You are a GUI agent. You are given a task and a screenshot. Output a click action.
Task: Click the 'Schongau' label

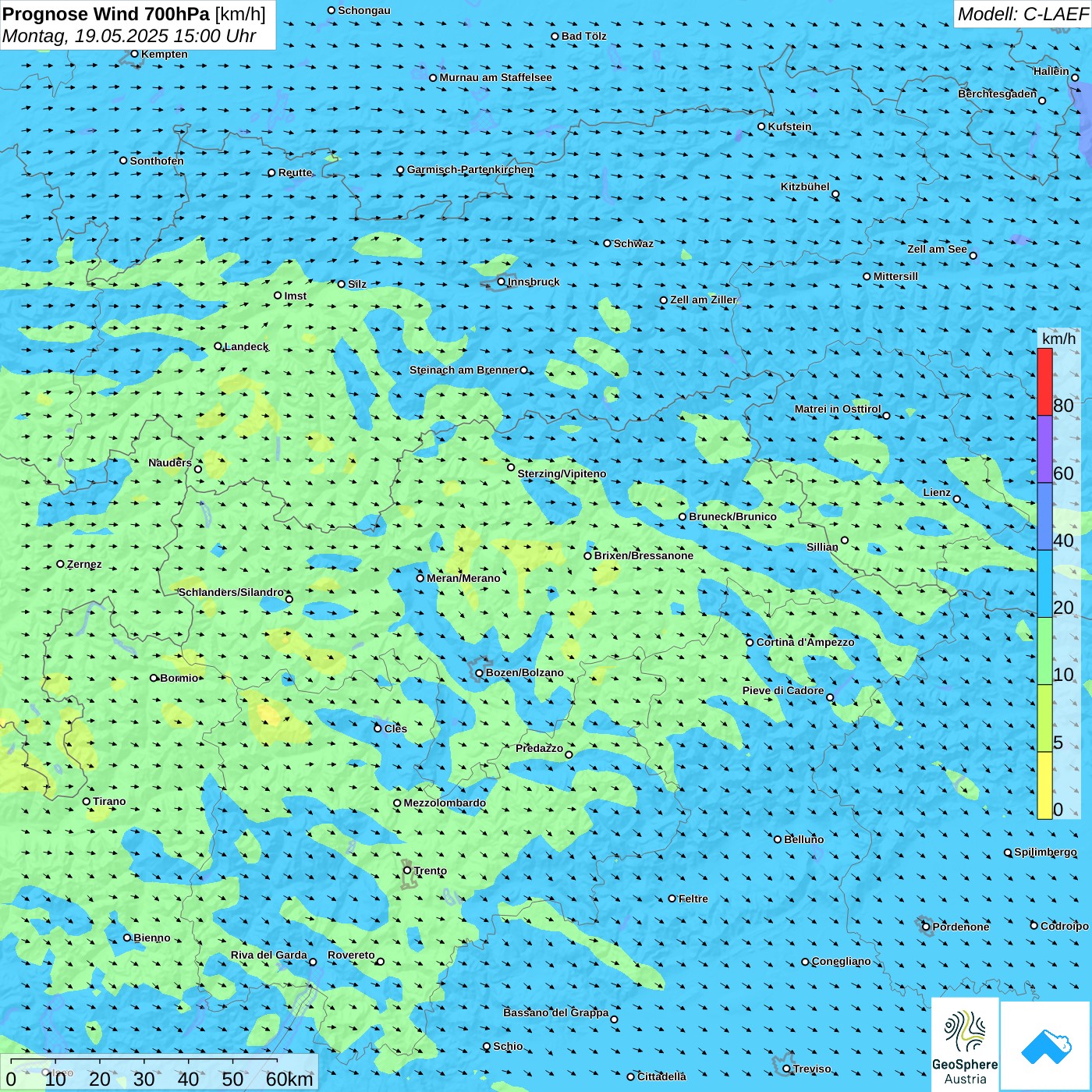pos(364,10)
